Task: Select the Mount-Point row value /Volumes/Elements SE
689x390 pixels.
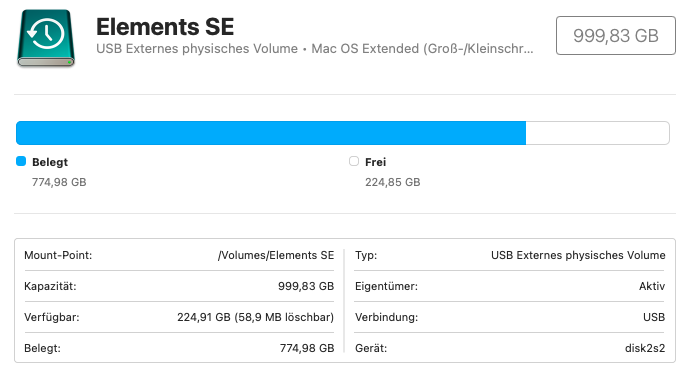Action: [276, 255]
